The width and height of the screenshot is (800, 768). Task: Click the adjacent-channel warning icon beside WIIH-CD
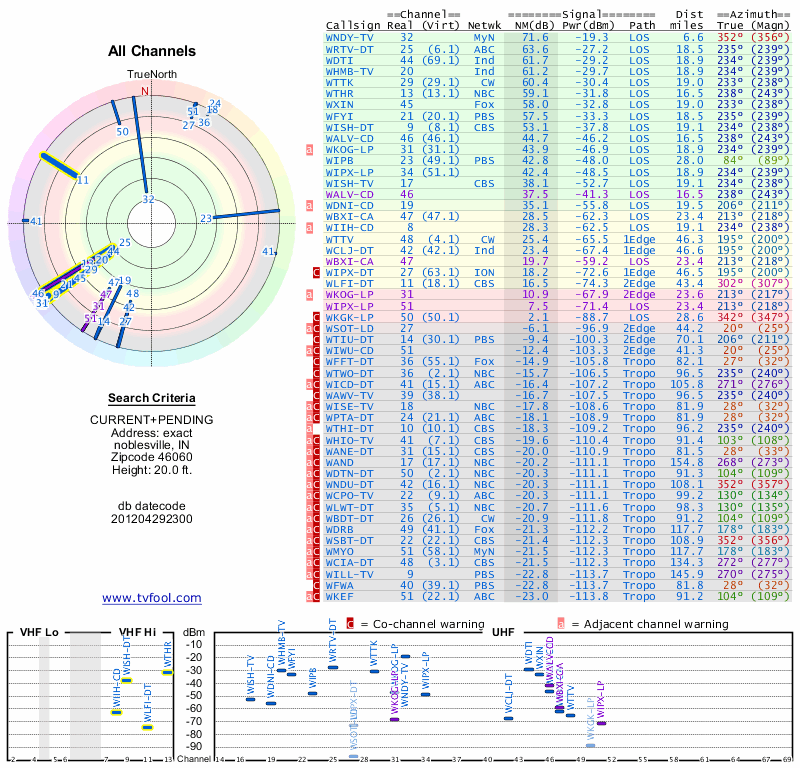click(x=309, y=228)
